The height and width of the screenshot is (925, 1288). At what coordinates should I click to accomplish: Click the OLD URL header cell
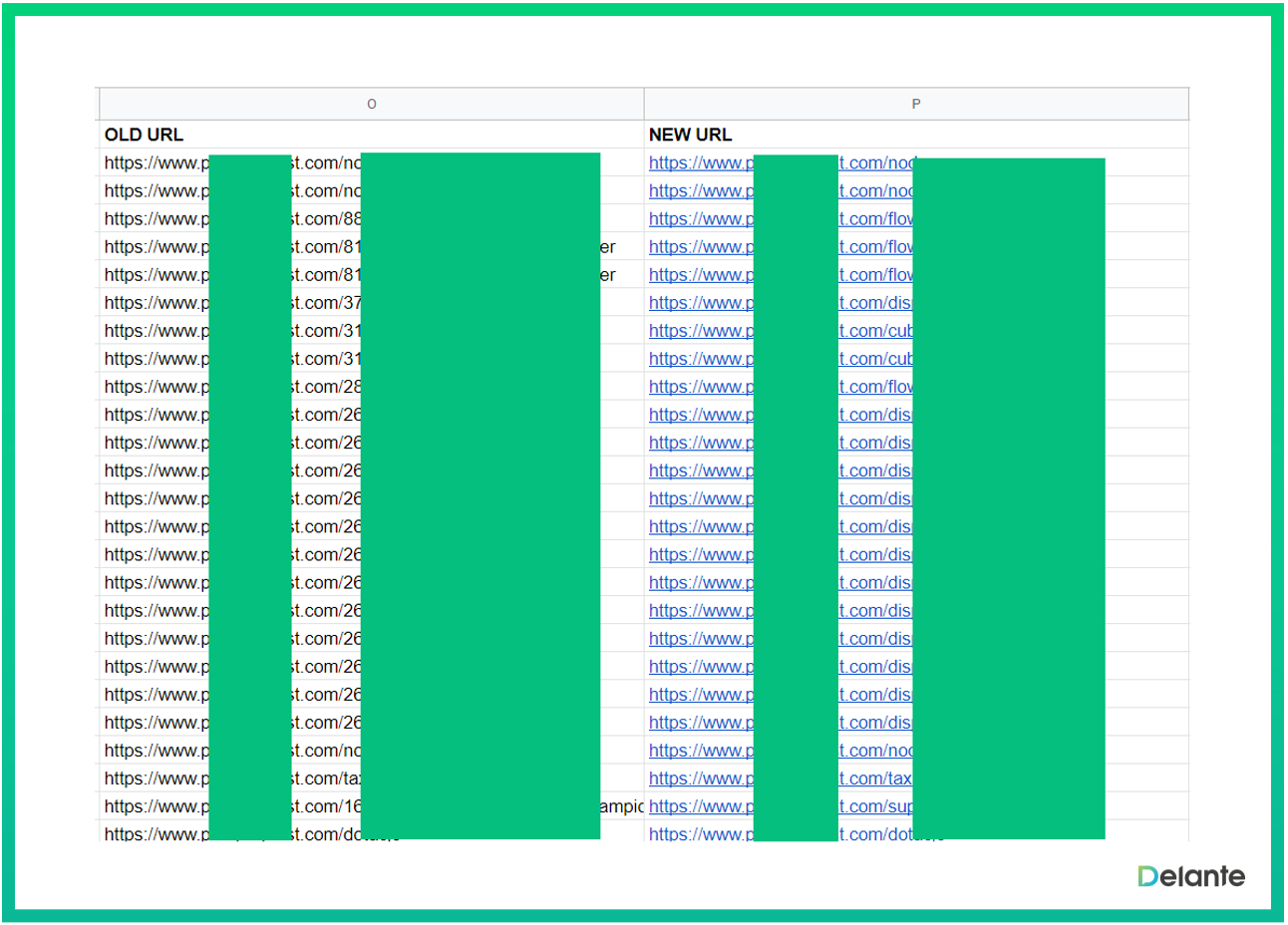point(145,135)
